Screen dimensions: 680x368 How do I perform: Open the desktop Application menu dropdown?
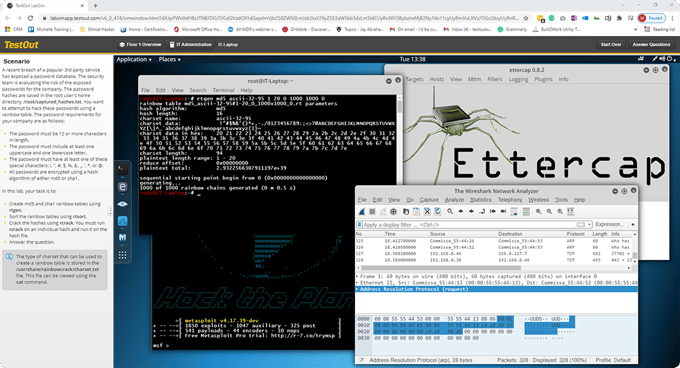tap(134, 59)
